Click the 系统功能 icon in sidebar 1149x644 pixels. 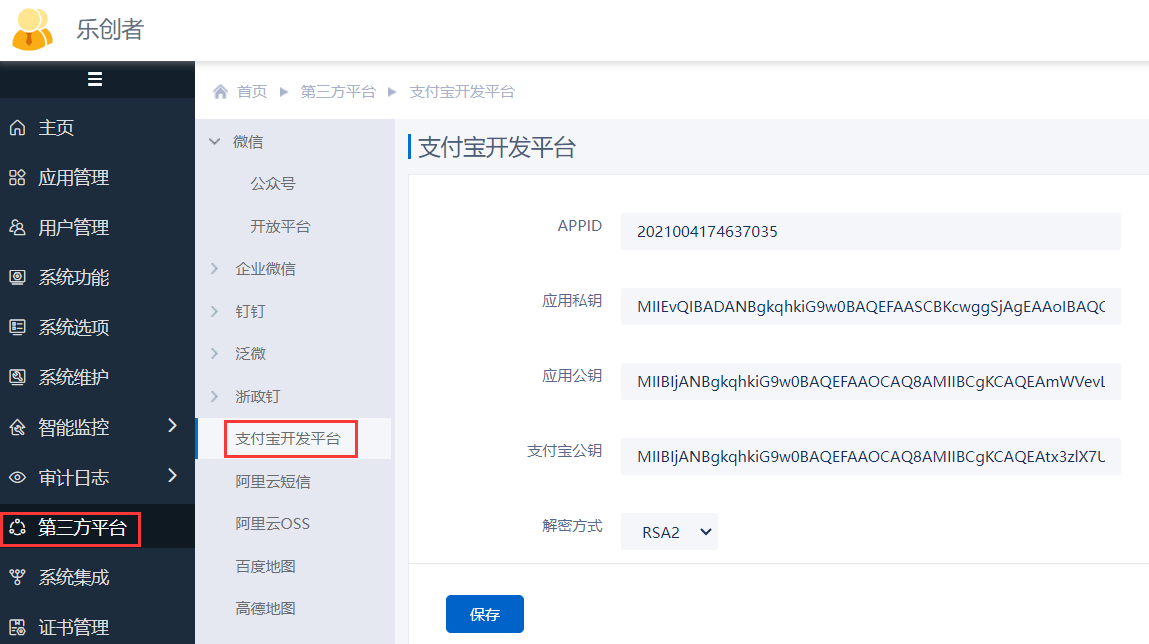(17, 278)
